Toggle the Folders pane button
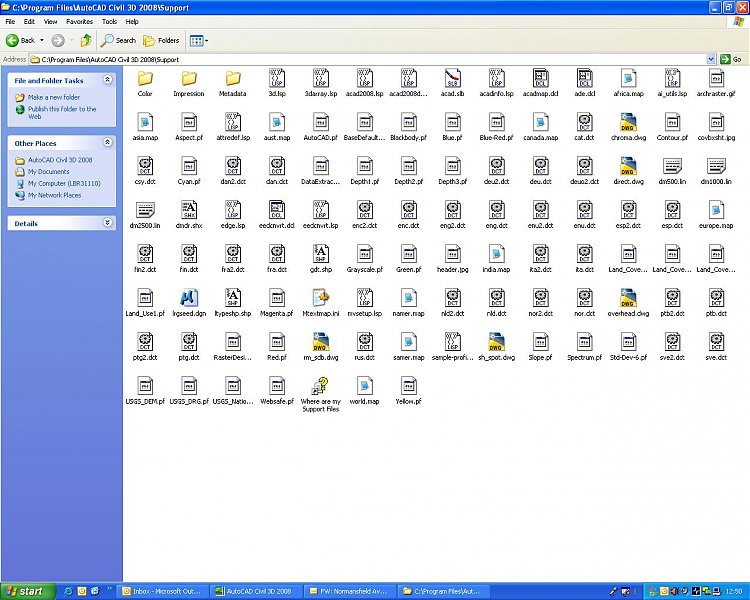 (x=161, y=41)
